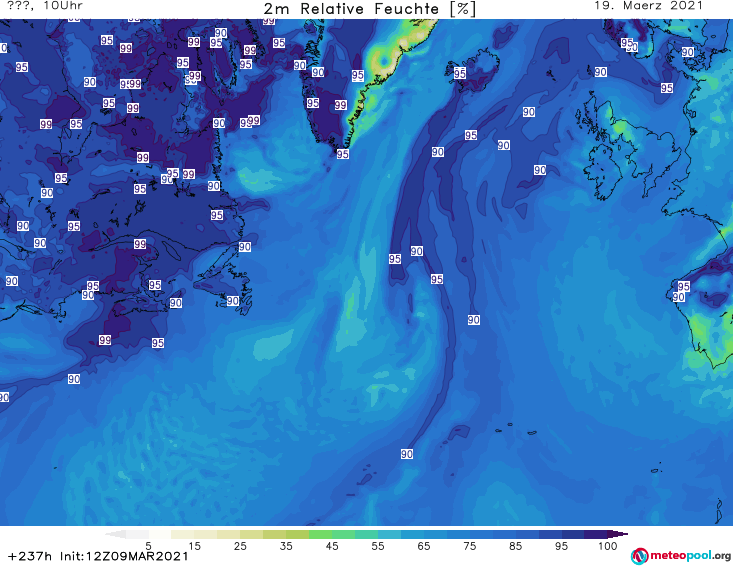733x566 pixels.
Task: Click the '45' tick label on colorbar
Action: coord(332,546)
